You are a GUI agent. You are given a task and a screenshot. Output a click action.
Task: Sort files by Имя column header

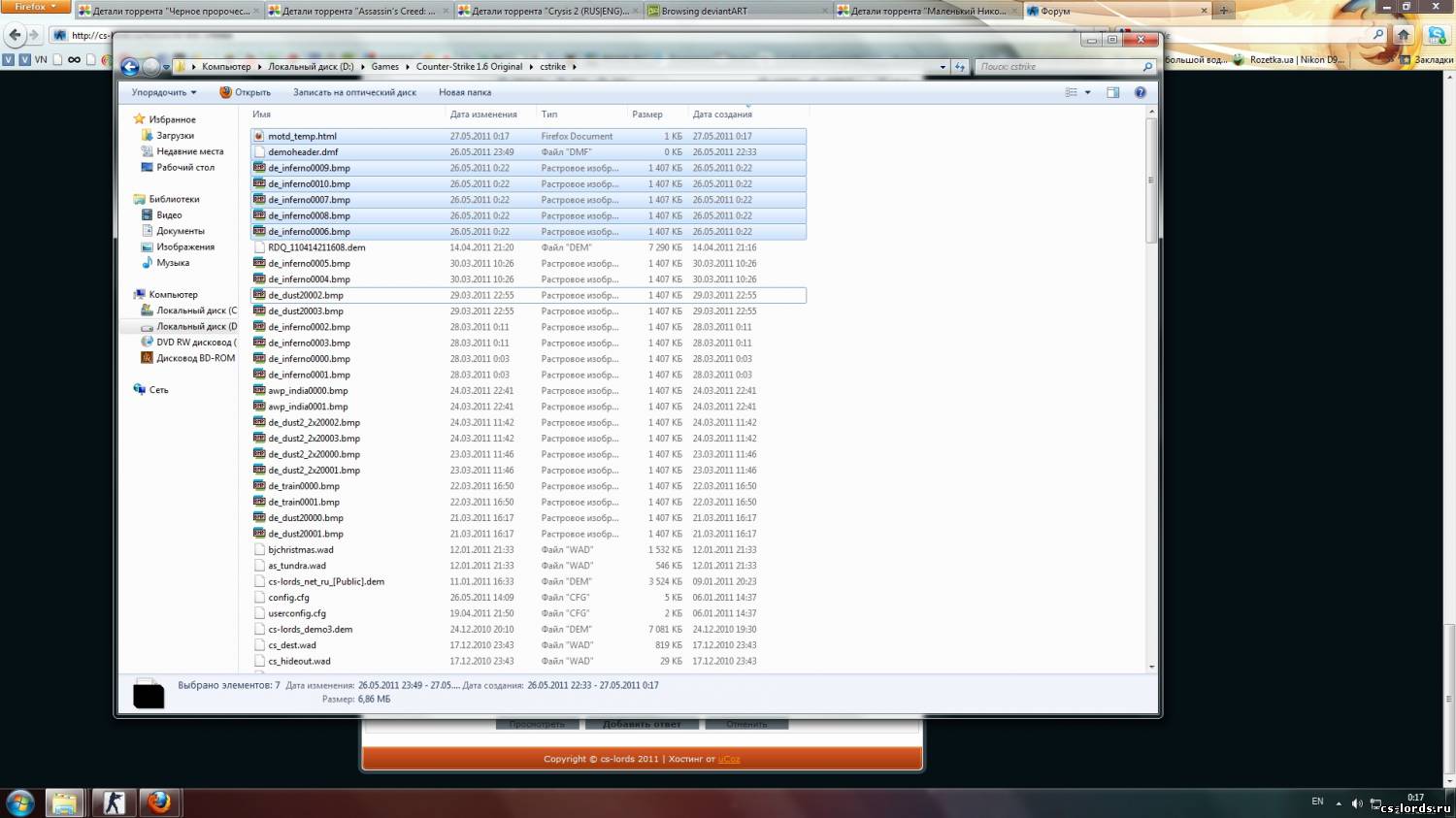pos(261,114)
